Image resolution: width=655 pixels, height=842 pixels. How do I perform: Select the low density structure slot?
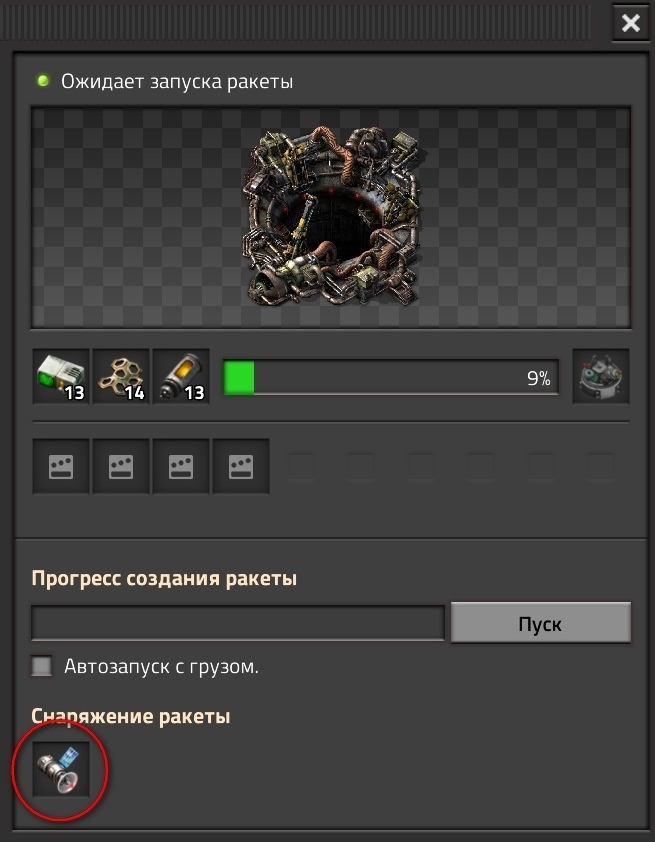[121, 376]
